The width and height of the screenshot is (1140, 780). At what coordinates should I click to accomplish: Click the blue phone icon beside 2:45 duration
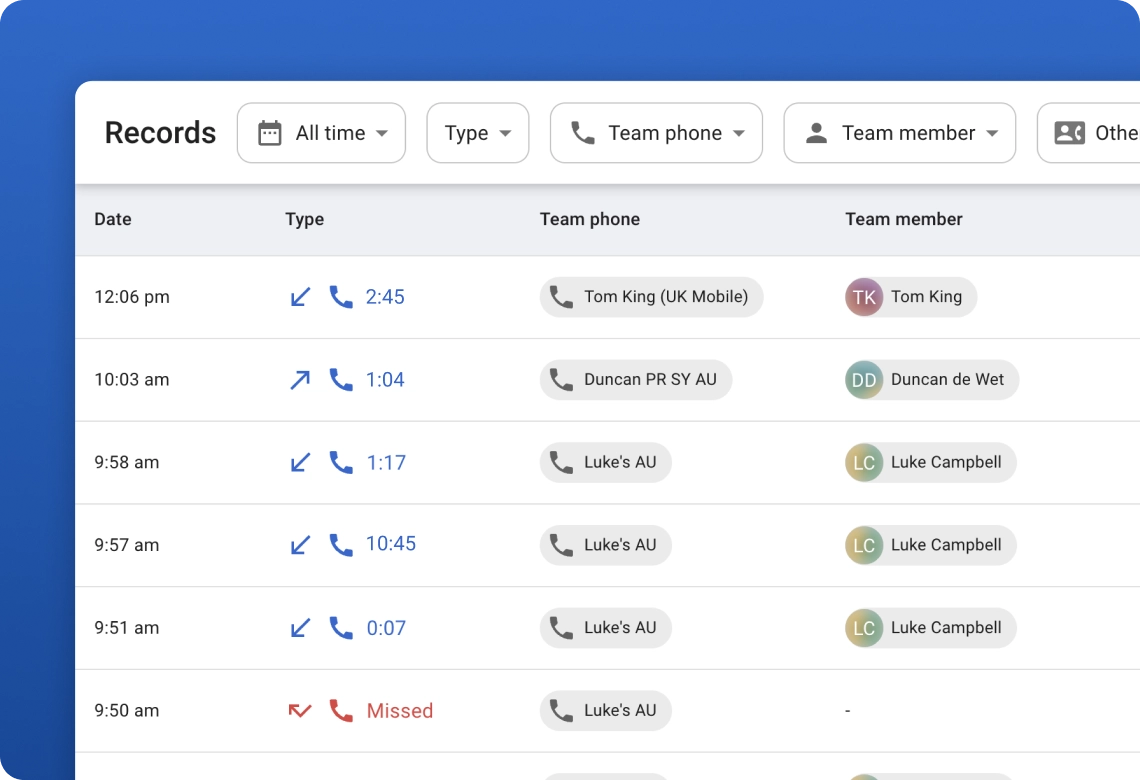tap(341, 297)
